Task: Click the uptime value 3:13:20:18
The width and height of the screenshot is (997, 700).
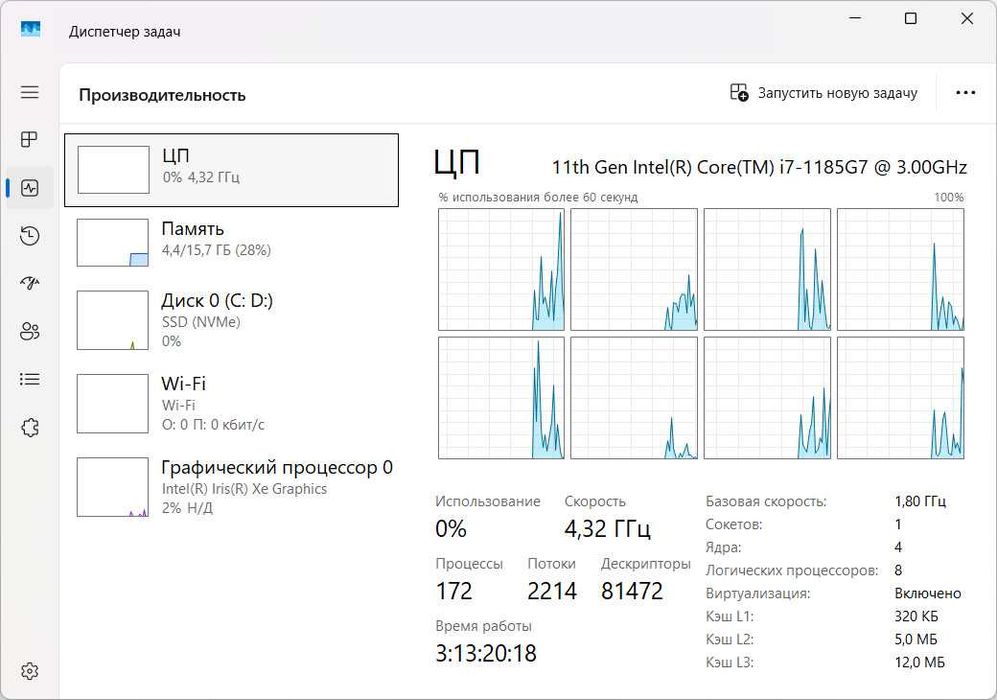Action: [486, 653]
